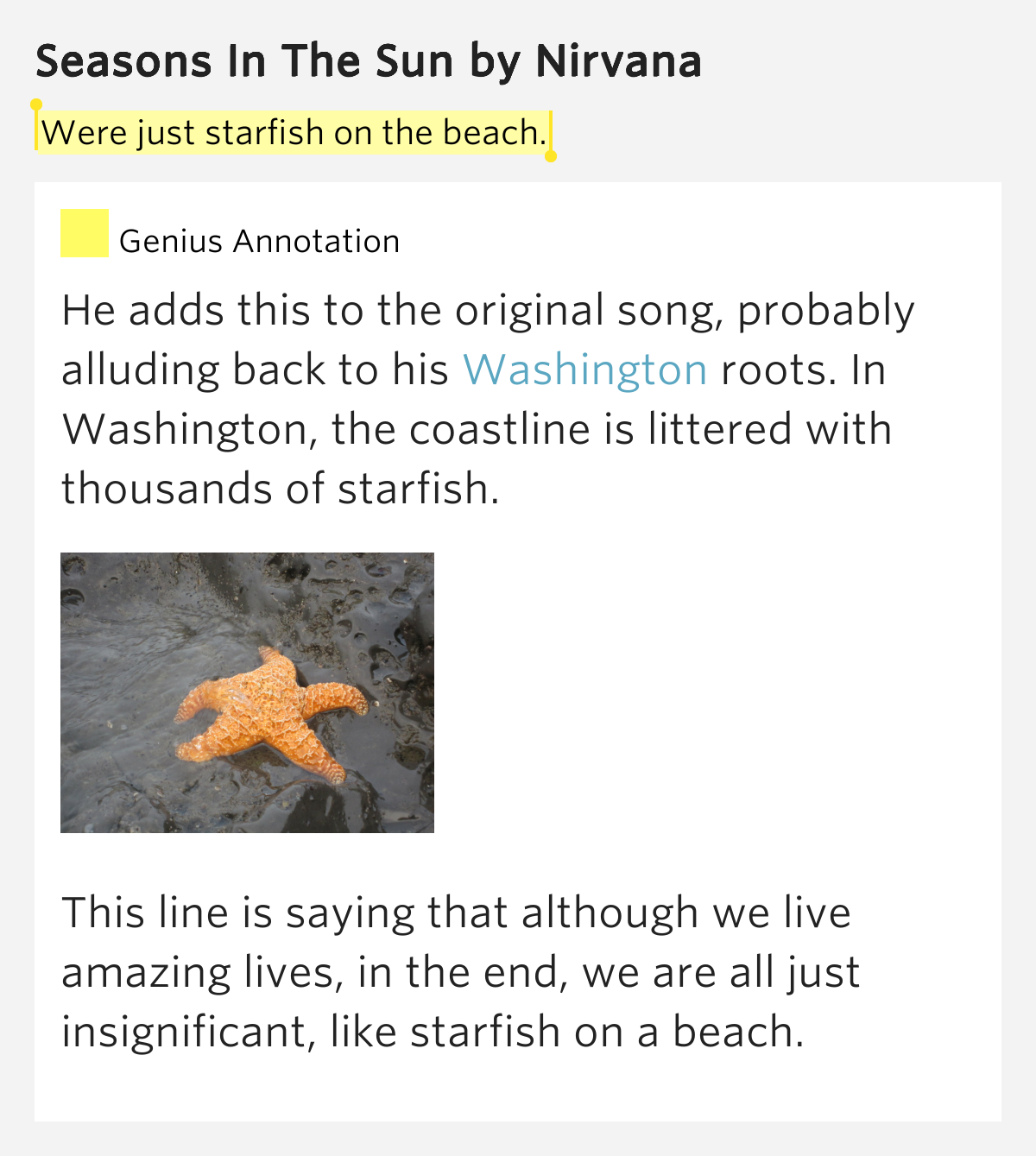Click the 'Genius Annotation' label text

pos(260,241)
